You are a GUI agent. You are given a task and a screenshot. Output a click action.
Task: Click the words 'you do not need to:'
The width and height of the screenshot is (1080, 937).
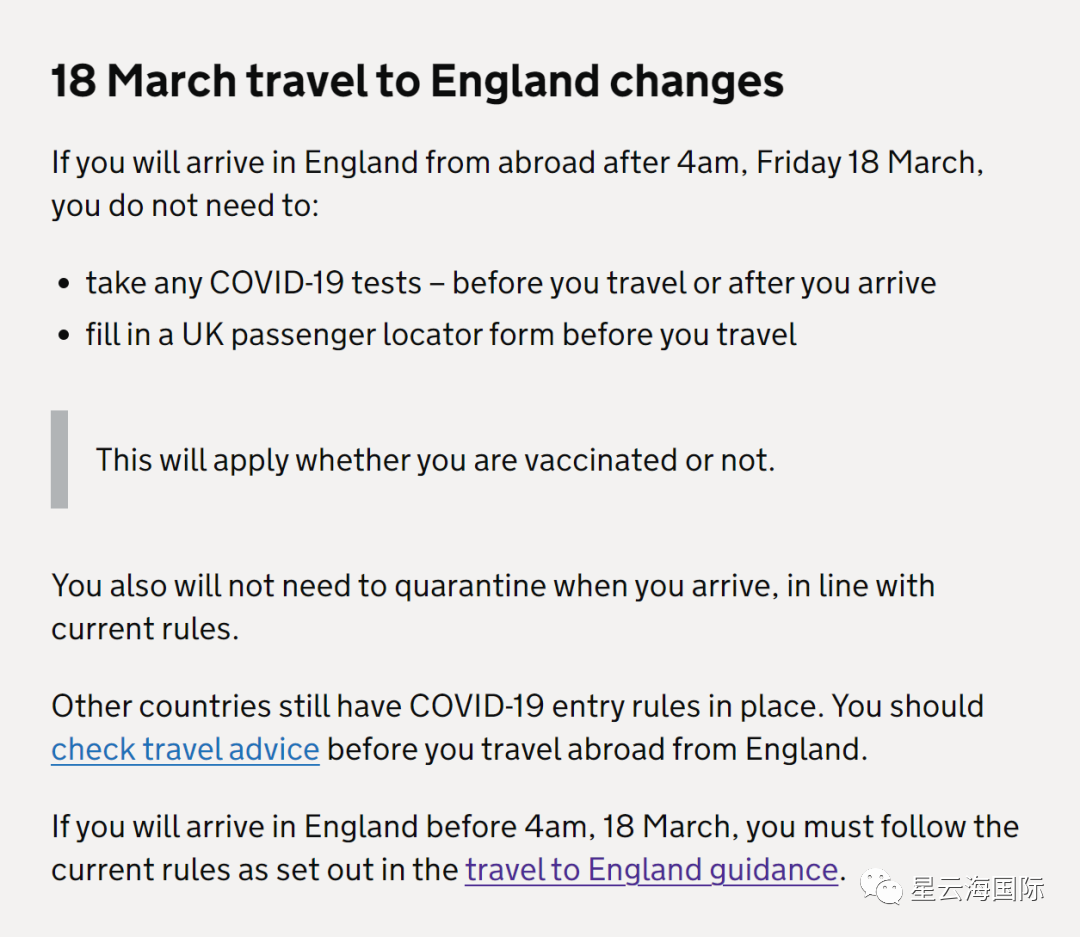click(185, 205)
